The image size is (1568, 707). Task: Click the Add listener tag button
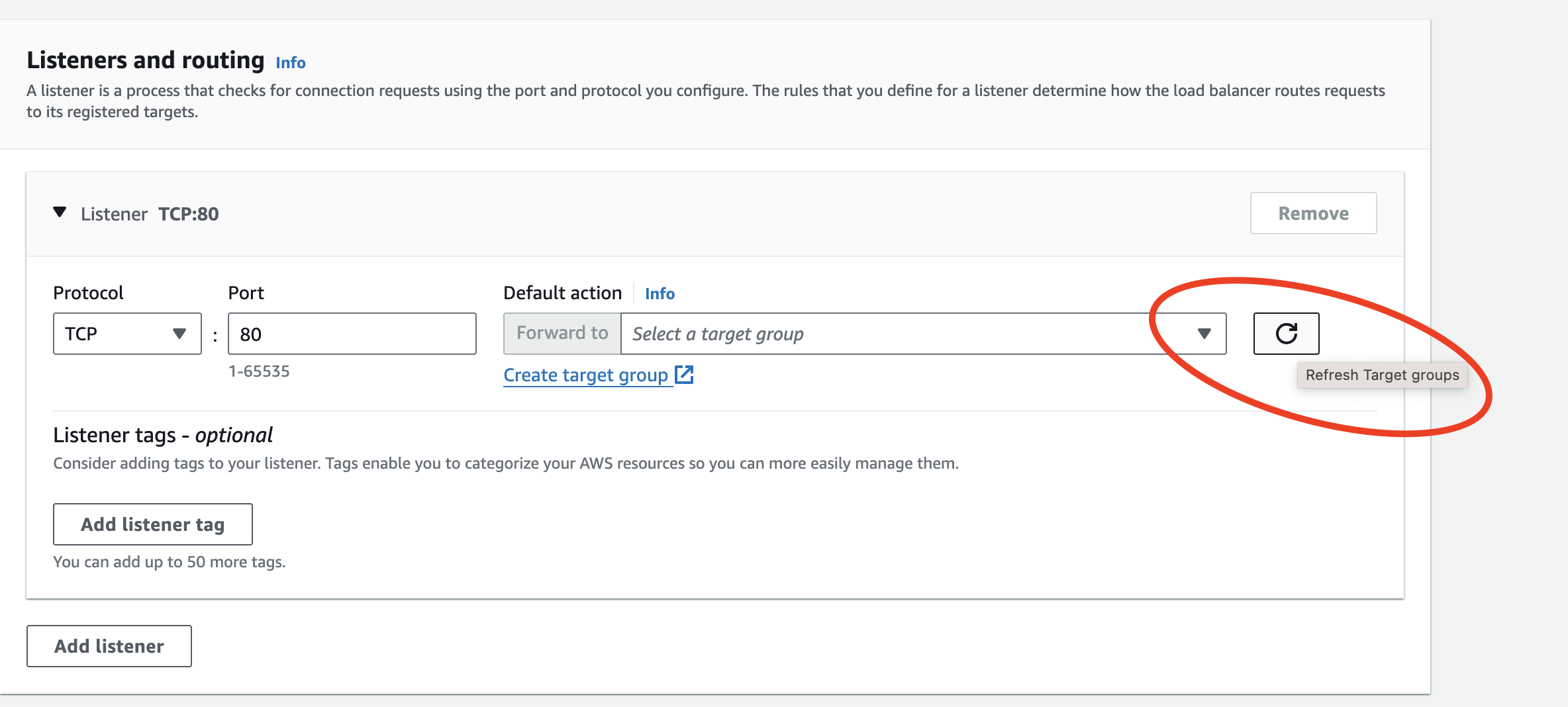(152, 524)
